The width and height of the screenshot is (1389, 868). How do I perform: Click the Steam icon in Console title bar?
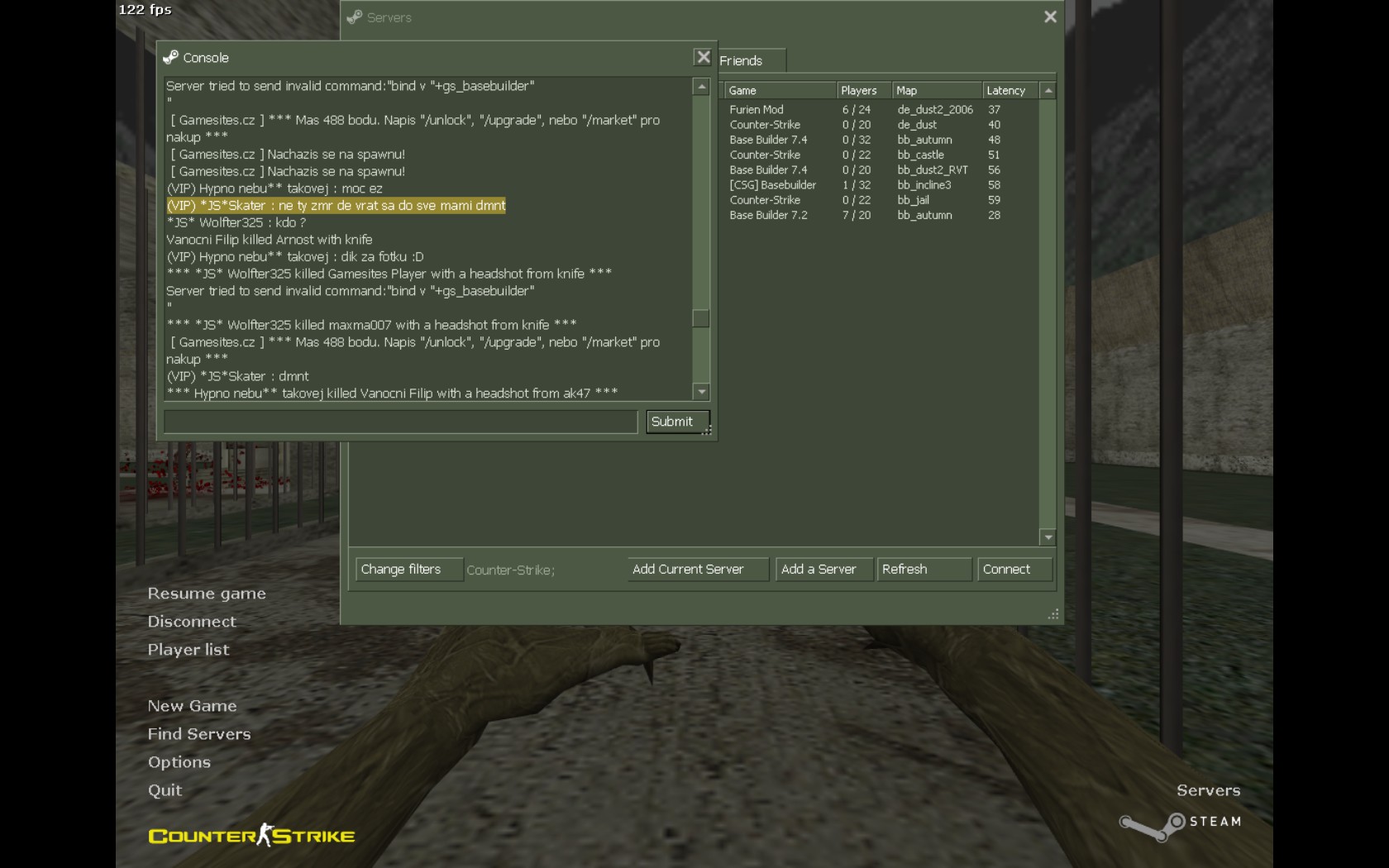171,57
